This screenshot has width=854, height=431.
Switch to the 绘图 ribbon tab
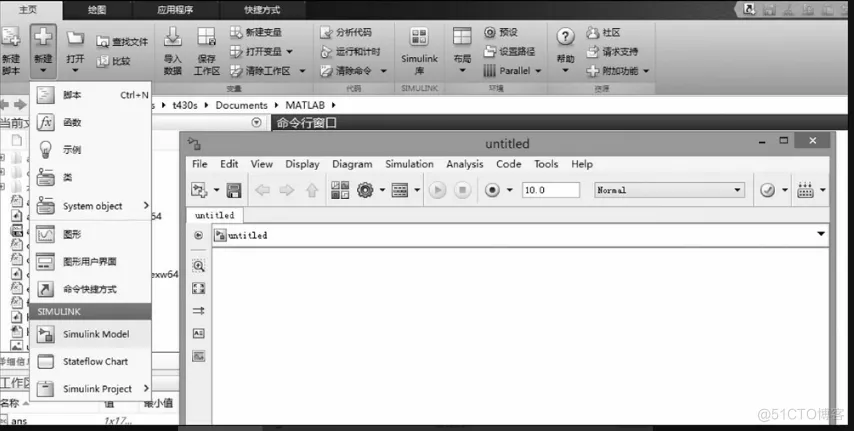97,9
